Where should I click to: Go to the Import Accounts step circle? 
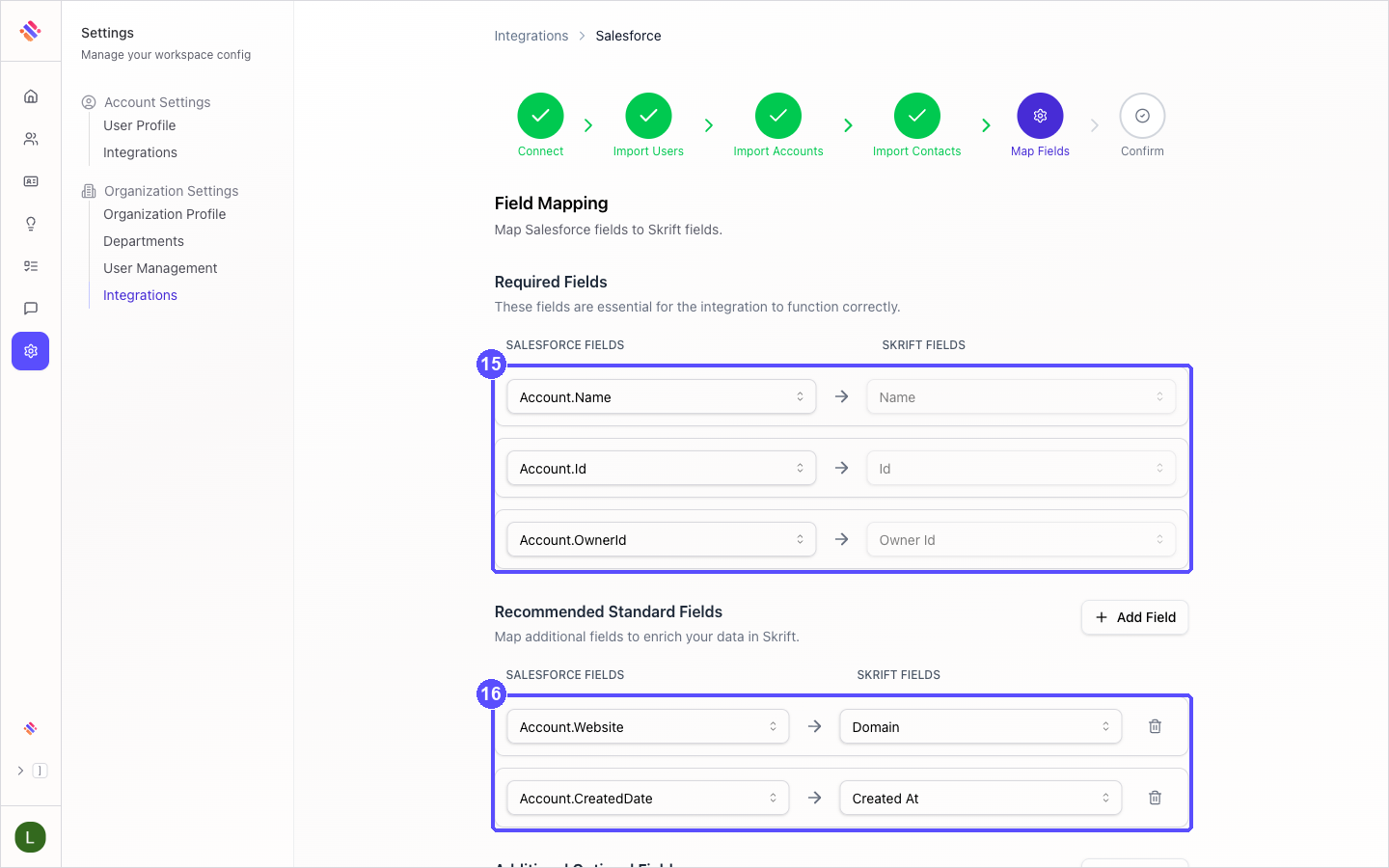click(x=778, y=116)
